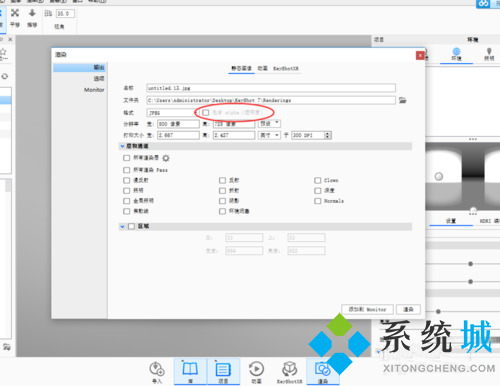
Task: Click the HDRI pin circle on environment preview
Action: 439,176
